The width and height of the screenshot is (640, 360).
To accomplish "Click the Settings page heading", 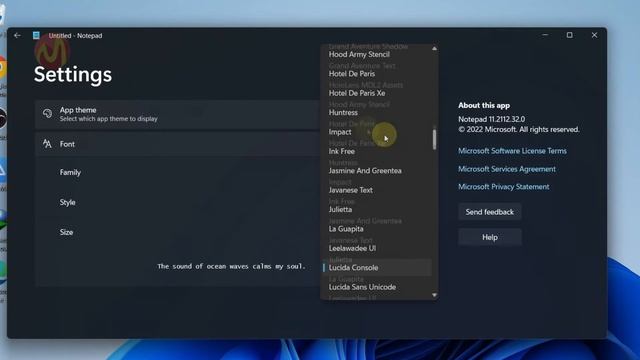I will (73, 75).
